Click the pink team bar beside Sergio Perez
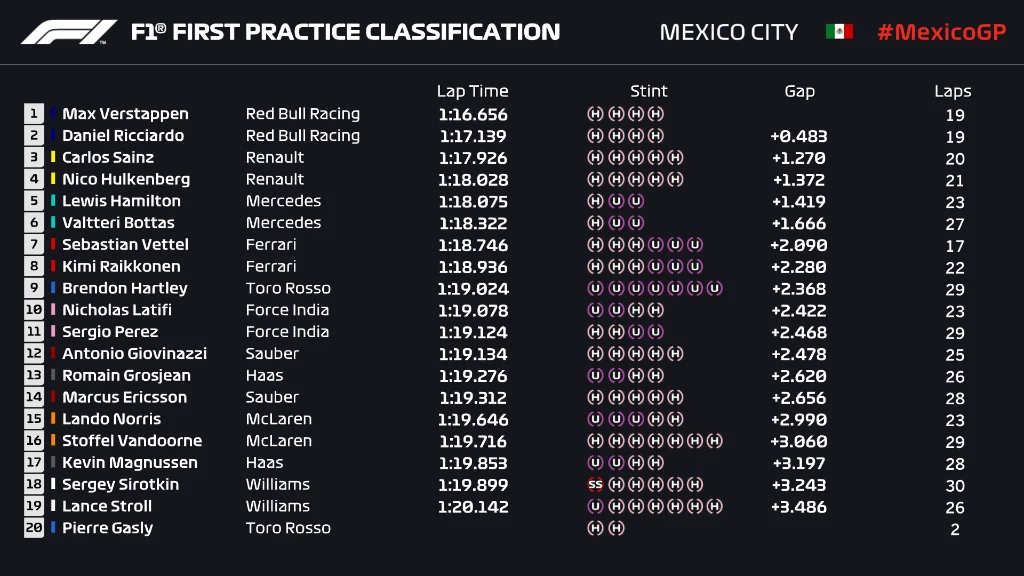 (53, 332)
